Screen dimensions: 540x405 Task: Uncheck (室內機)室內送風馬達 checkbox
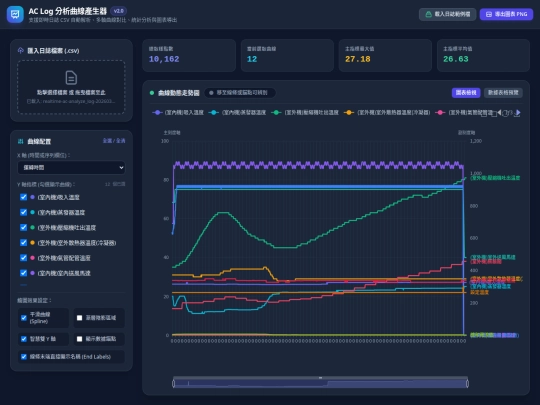click(x=23, y=273)
